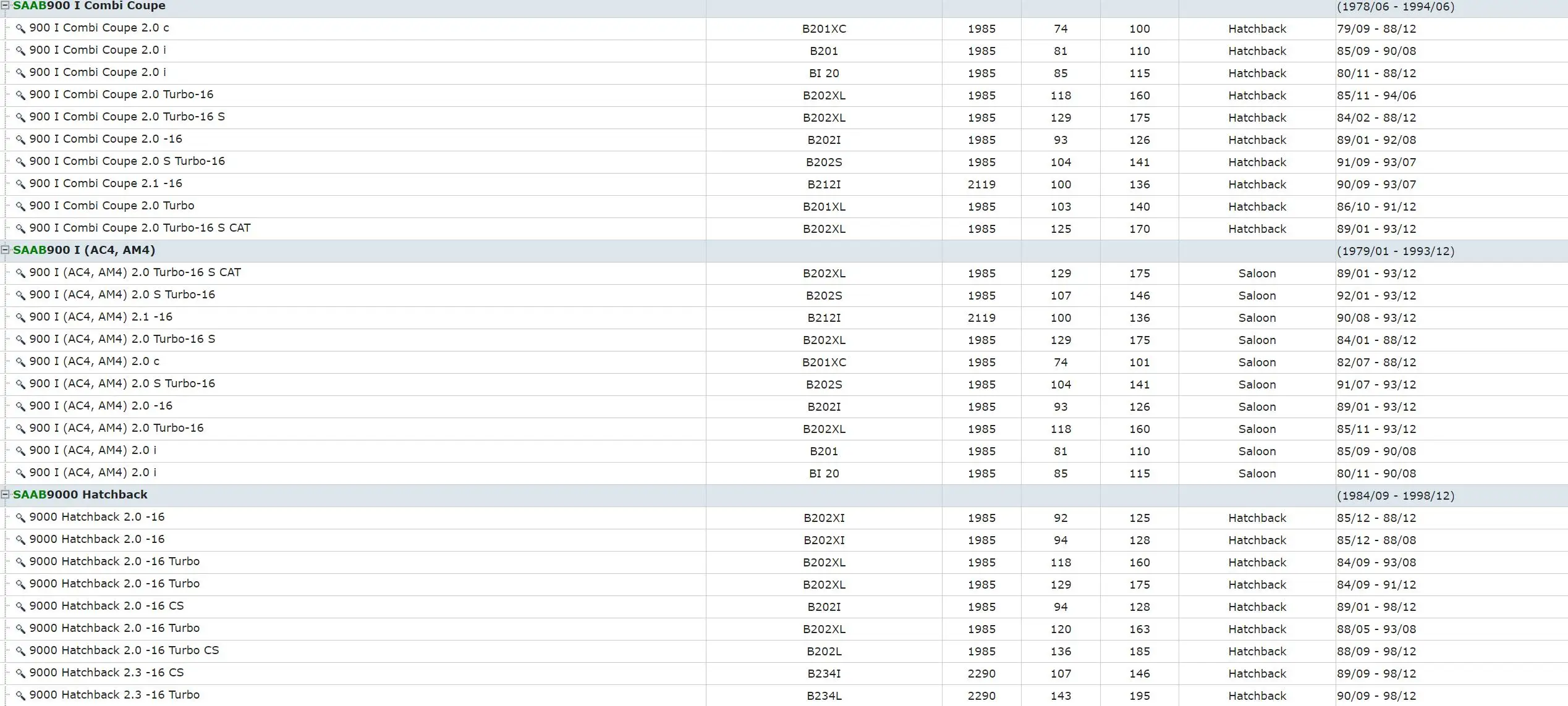
Task: Click magnifier for 9000 Hatchback 2.0 -16 92 kW
Action: coord(20,518)
